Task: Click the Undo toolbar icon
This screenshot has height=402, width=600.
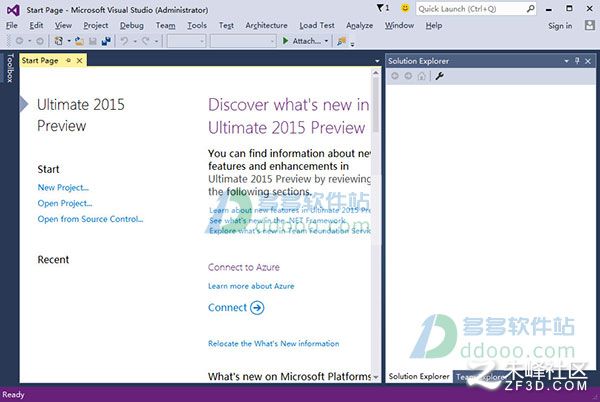Action: click(x=124, y=41)
